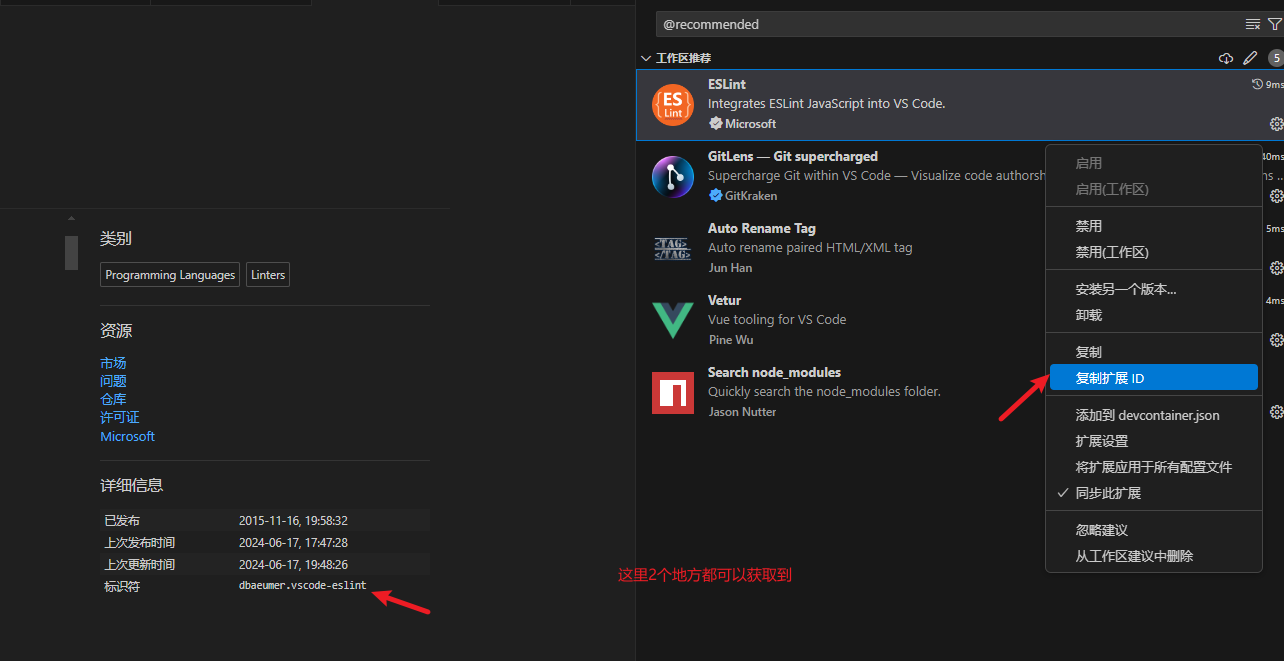This screenshot has width=1284, height=661.
Task: Clear the extensions search results icon
Action: tap(1252, 24)
